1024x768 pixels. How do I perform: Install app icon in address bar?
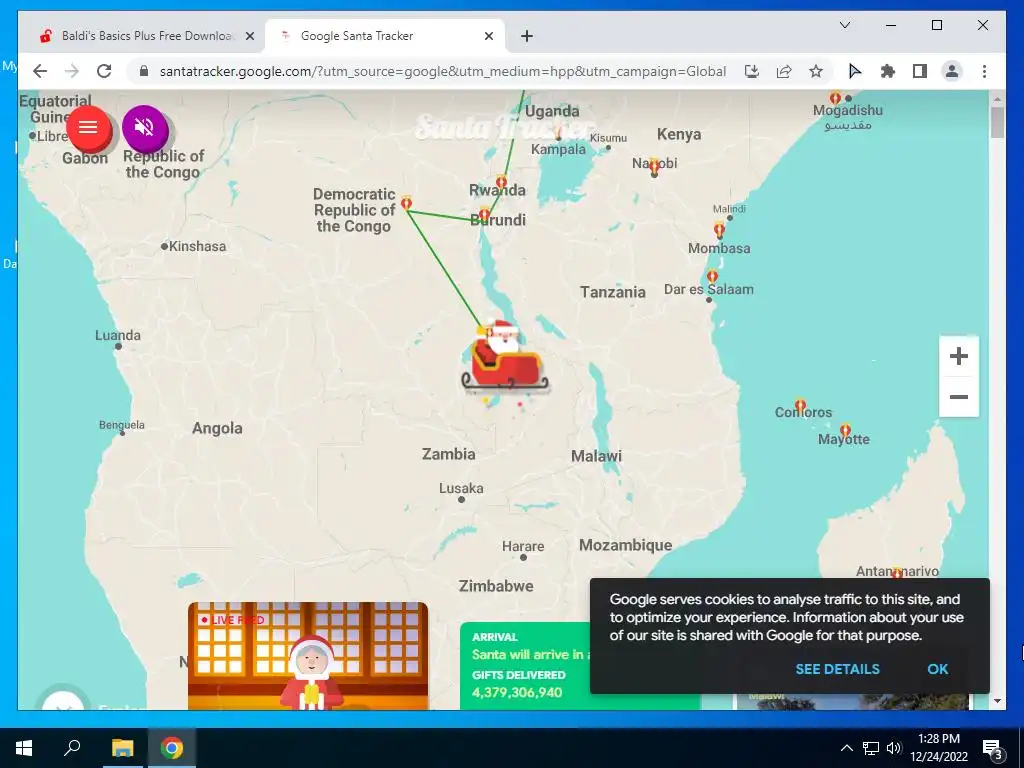click(x=752, y=71)
